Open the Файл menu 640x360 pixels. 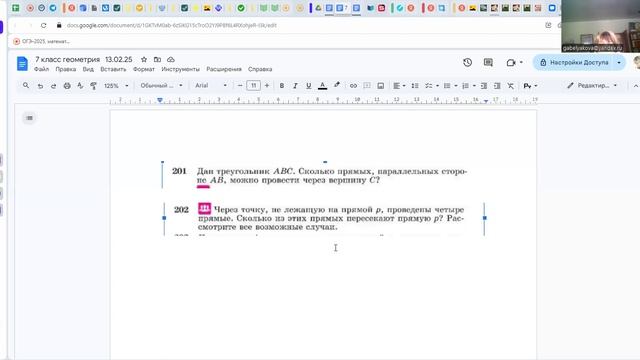coord(41,69)
